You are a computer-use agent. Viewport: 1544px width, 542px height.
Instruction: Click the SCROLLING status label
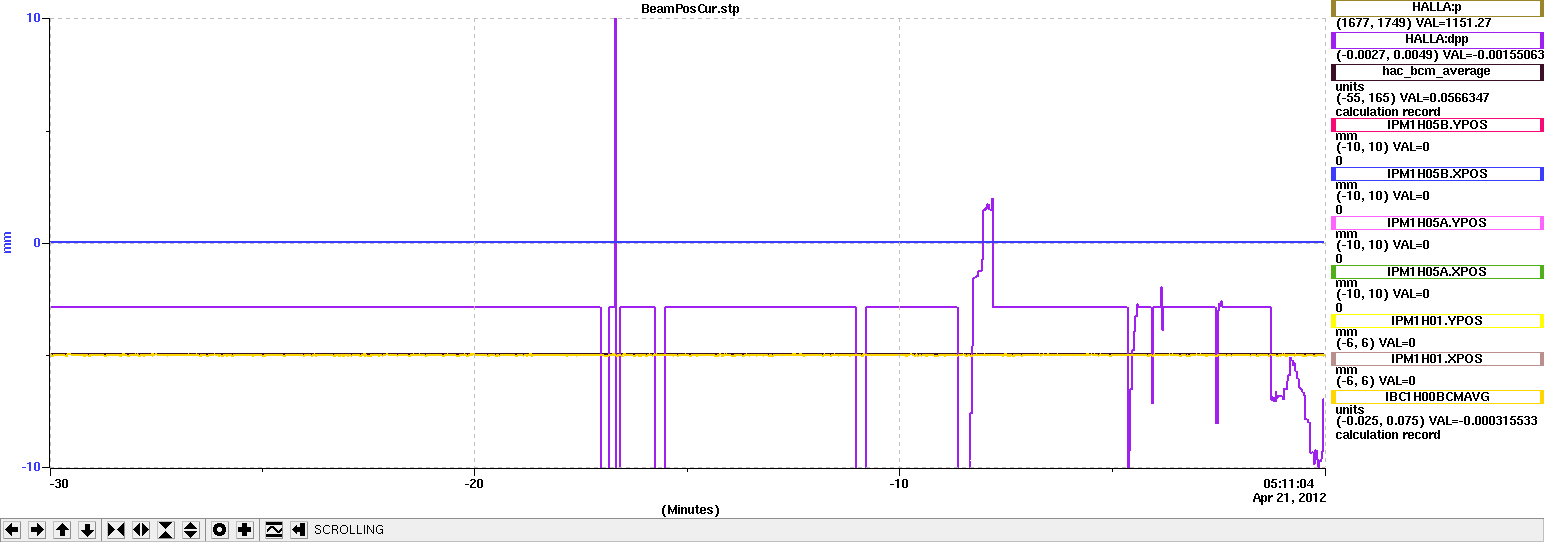point(349,530)
